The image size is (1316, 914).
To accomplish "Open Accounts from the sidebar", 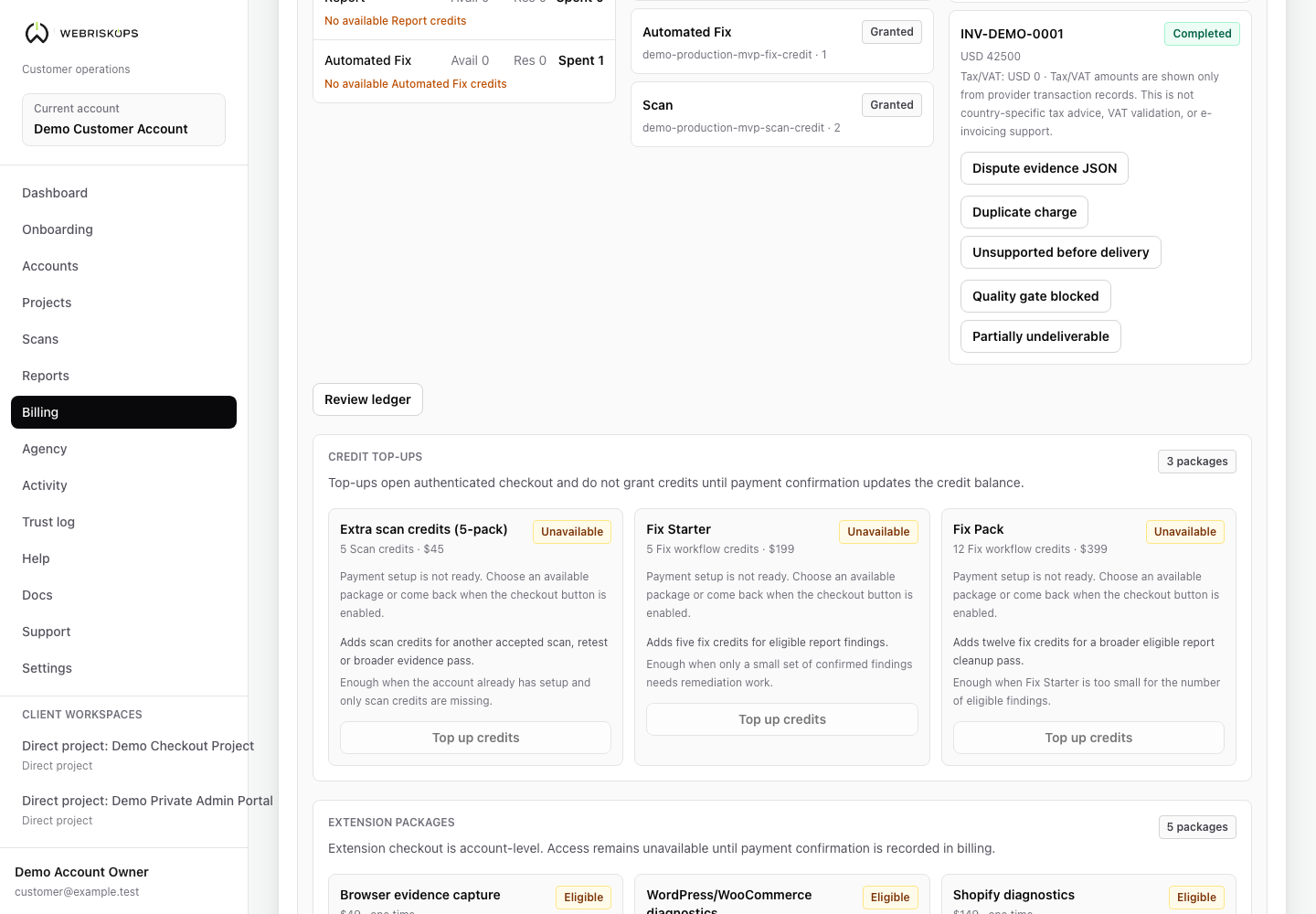I will [123, 266].
